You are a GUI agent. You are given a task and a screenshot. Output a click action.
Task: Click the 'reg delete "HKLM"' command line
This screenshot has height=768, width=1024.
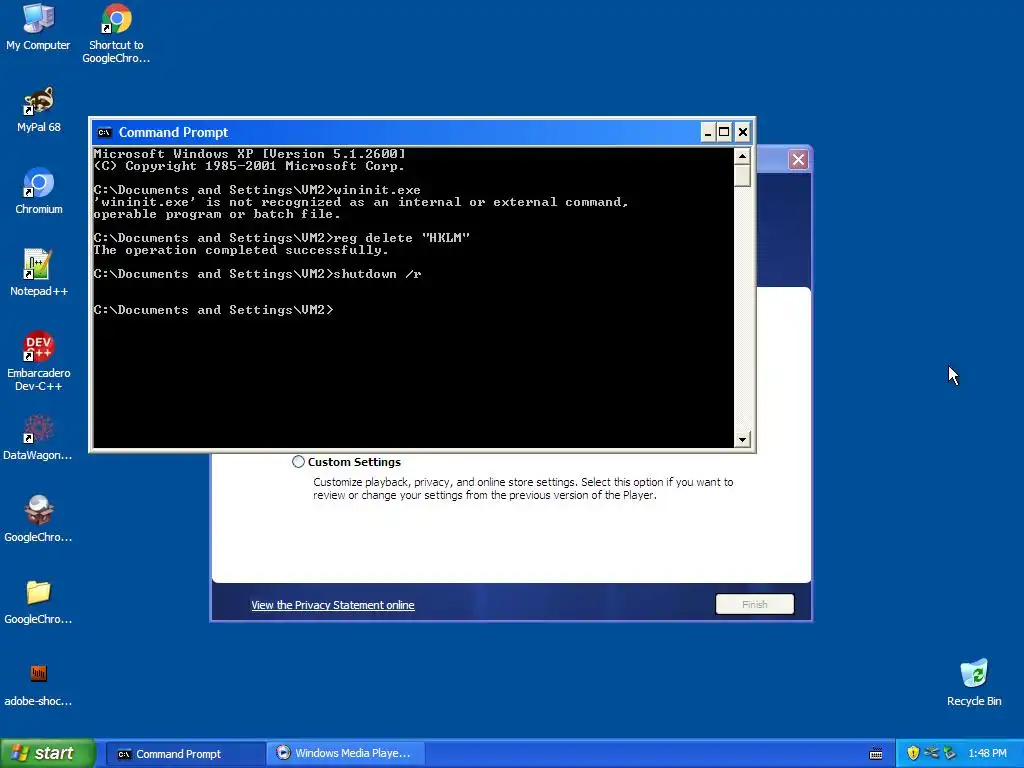pyautogui.click(x=402, y=238)
